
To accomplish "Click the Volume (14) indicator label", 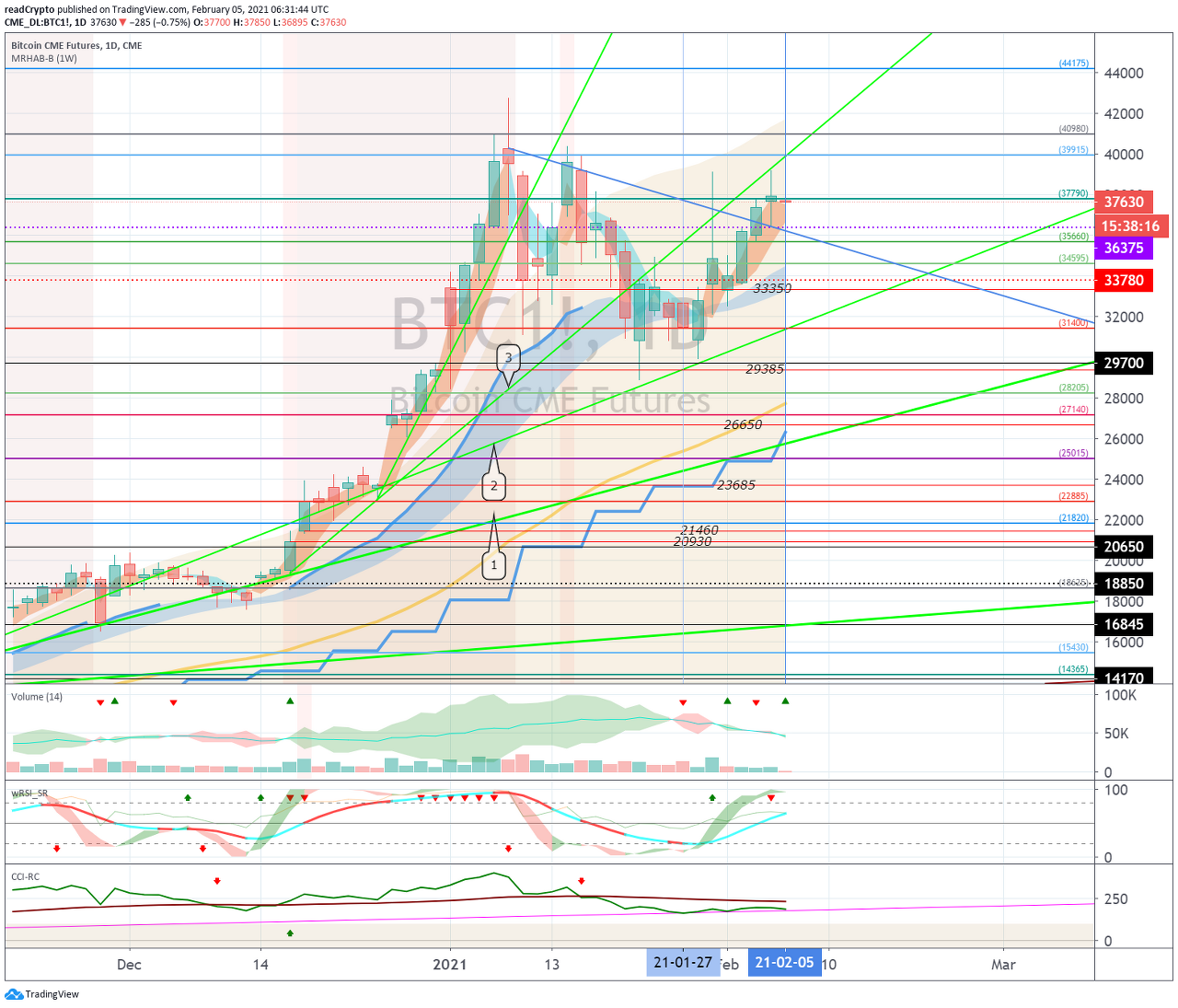I will [37, 697].
